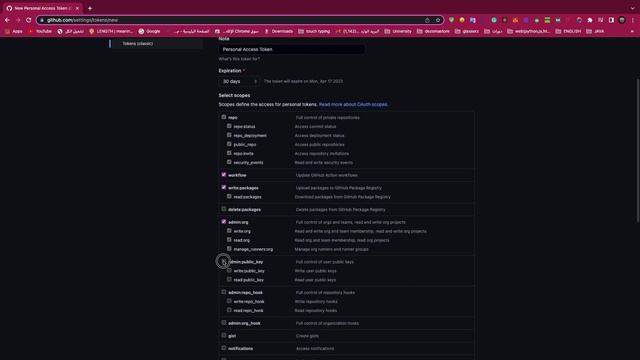The width and height of the screenshot is (640, 360).
Task: Click the 'Access notifications' description text
Action: click(x=315, y=349)
